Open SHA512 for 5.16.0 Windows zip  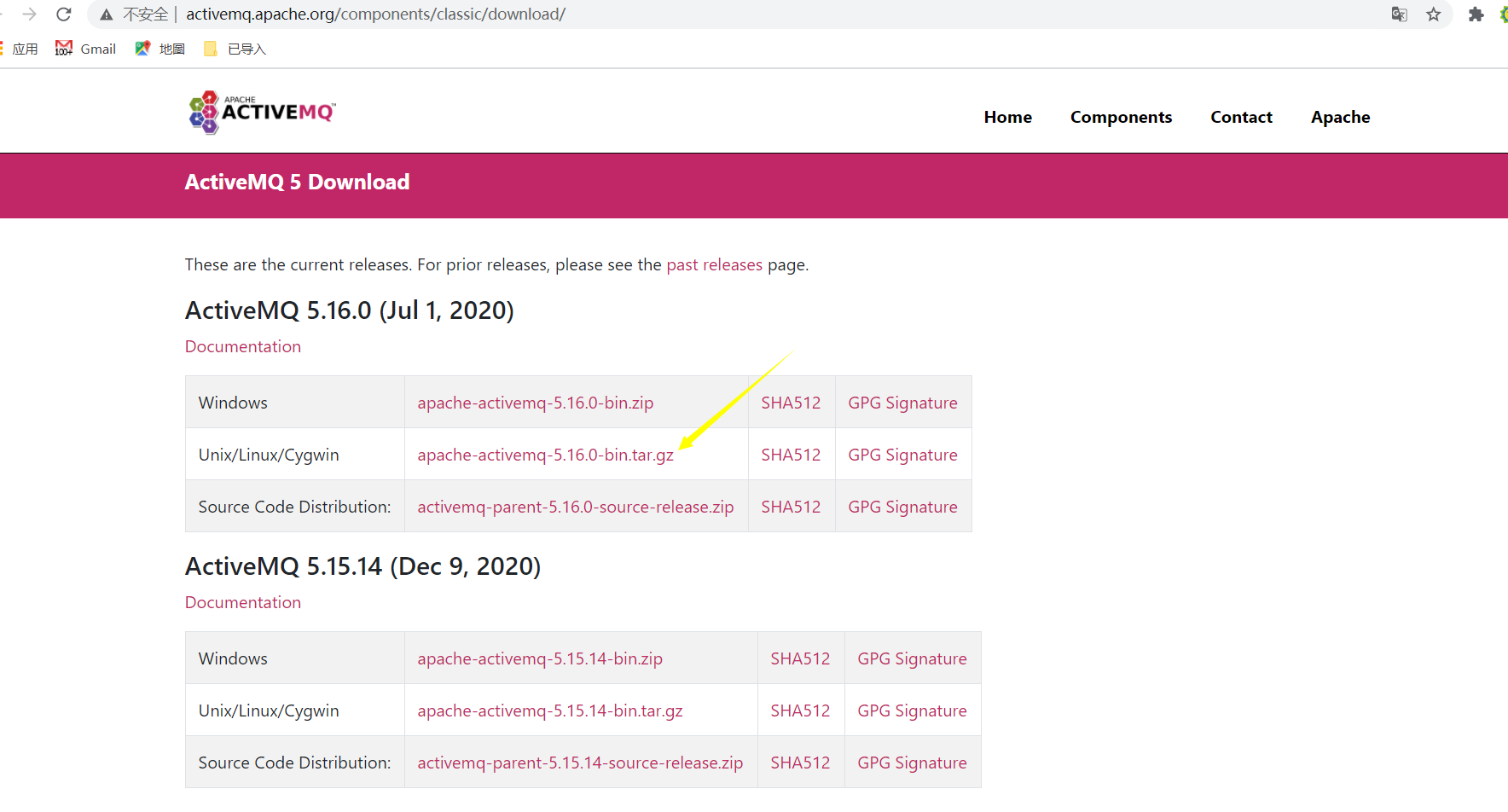tap(791, 403)
